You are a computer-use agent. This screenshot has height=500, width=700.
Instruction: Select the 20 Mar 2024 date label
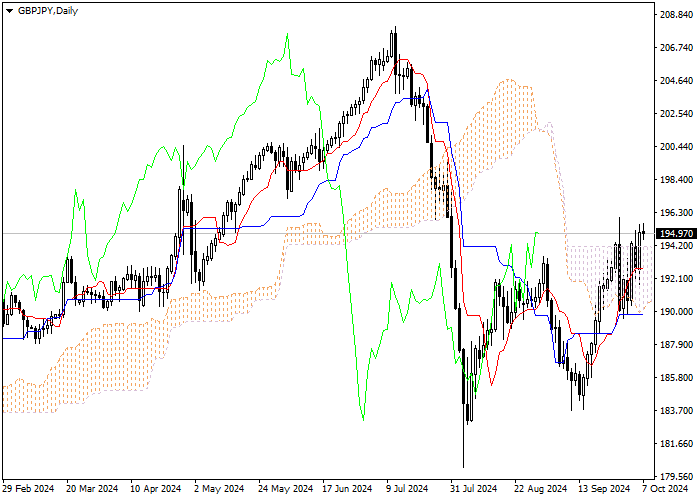[x=93, y=489]
